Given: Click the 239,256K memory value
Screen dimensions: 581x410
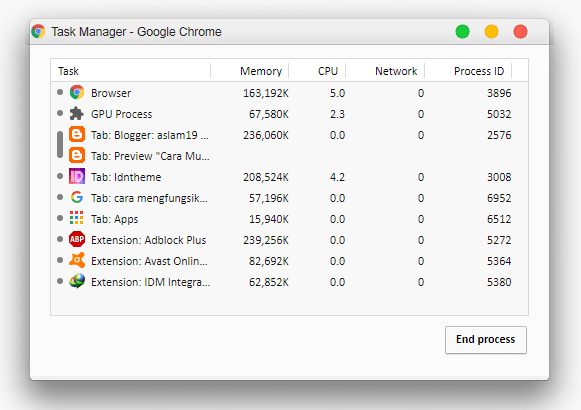Looking at the screenshot, I should click(266, 240).
